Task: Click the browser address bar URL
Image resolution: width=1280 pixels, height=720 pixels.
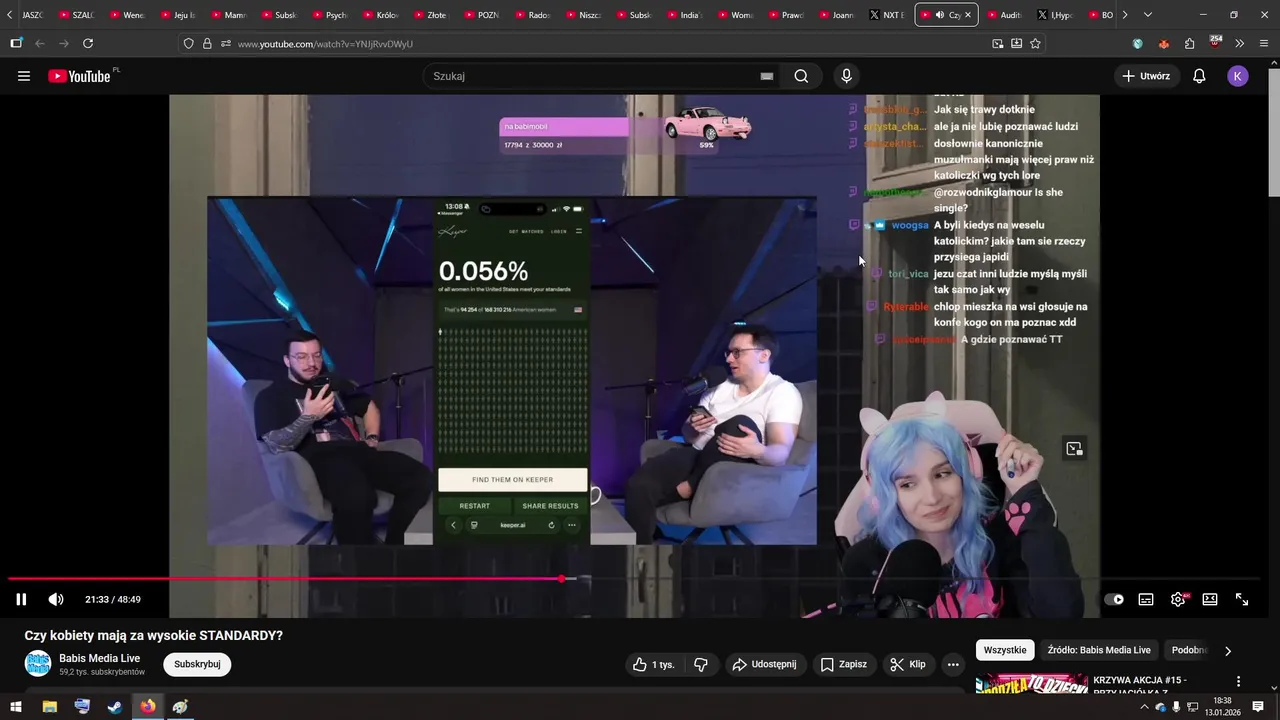Action: 325,44
